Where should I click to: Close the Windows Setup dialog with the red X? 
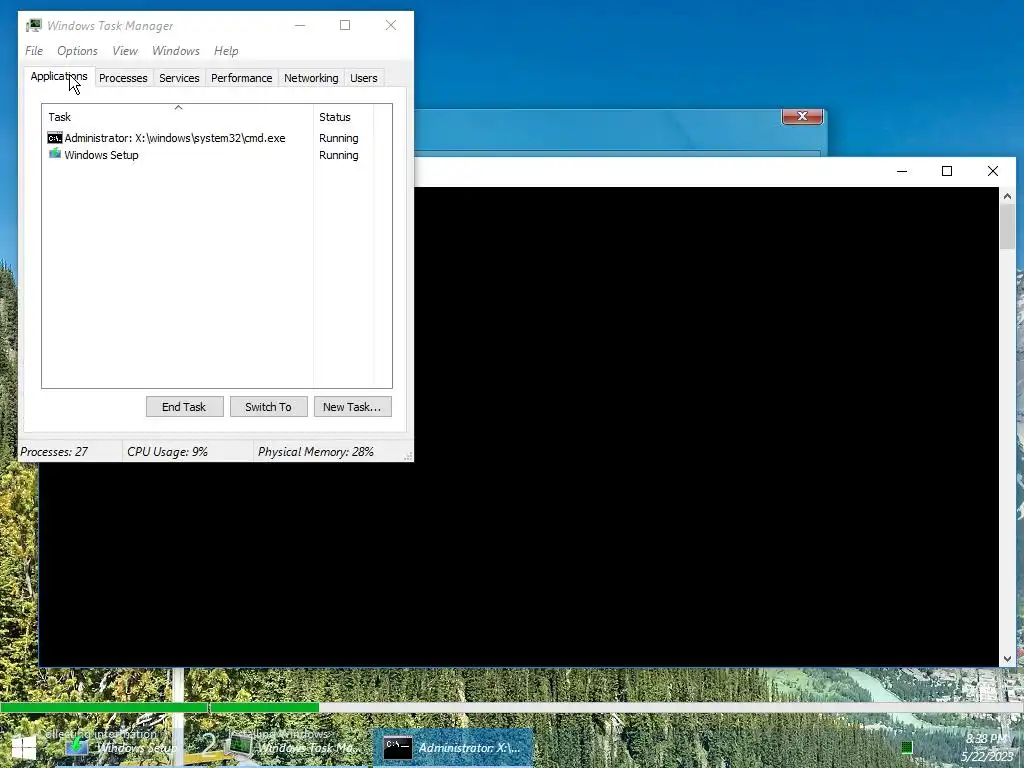[803, 116]
